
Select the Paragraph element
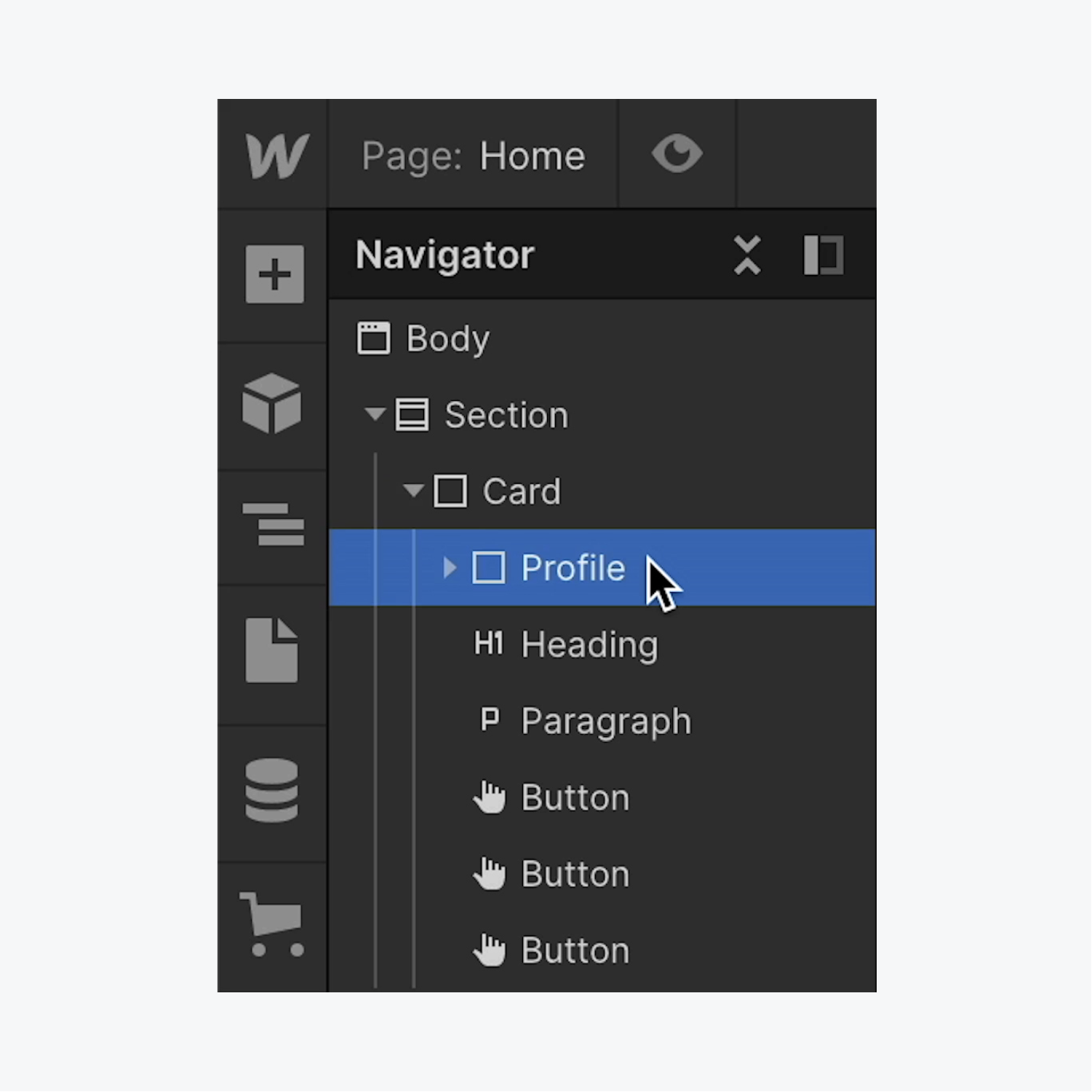point(602,721)
